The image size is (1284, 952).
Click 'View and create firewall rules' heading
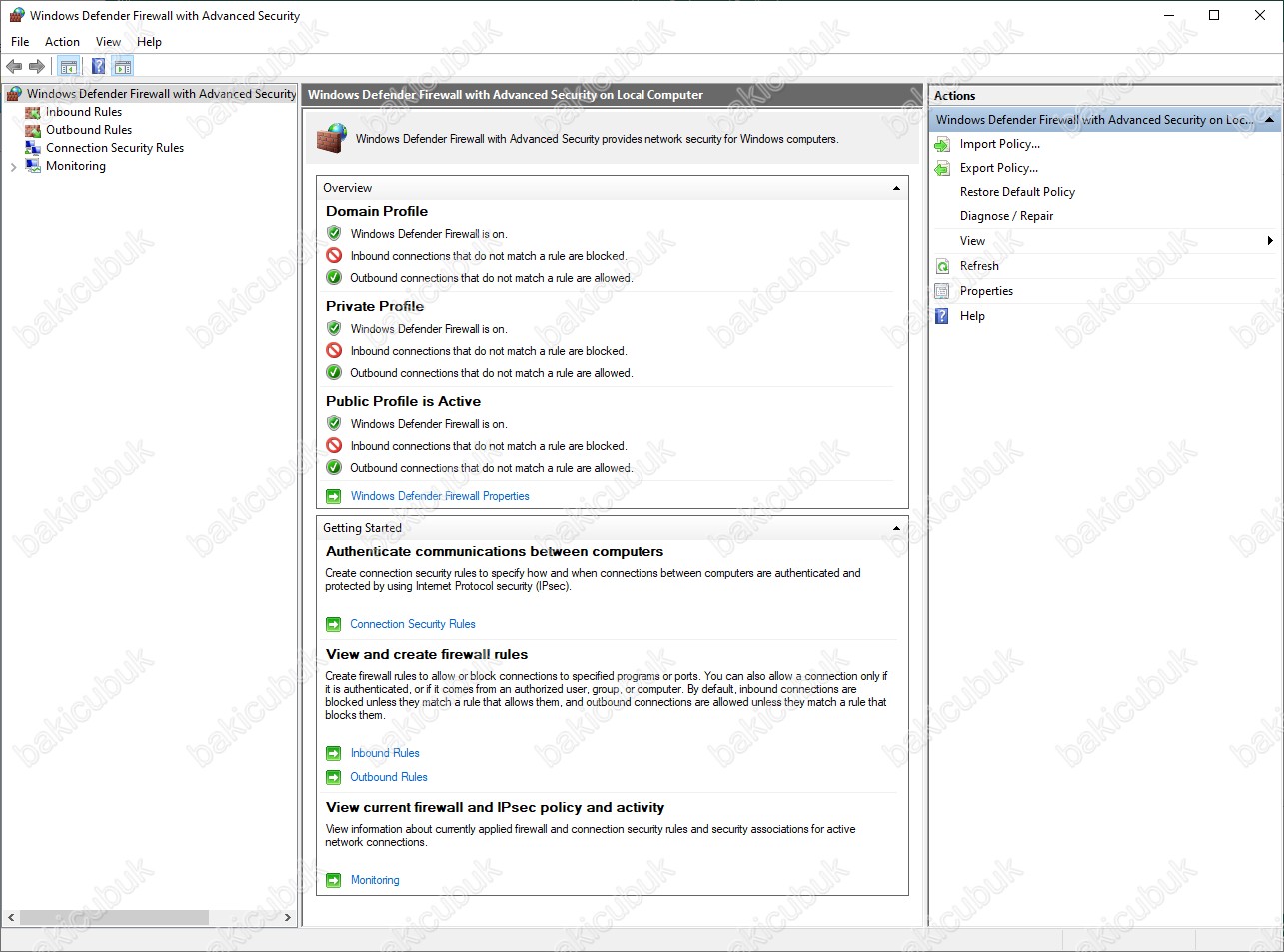click(427, 654)
